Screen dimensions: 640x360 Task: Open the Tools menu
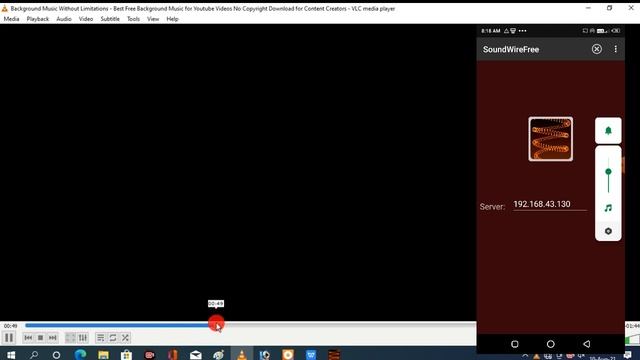(x=133, y=19)
